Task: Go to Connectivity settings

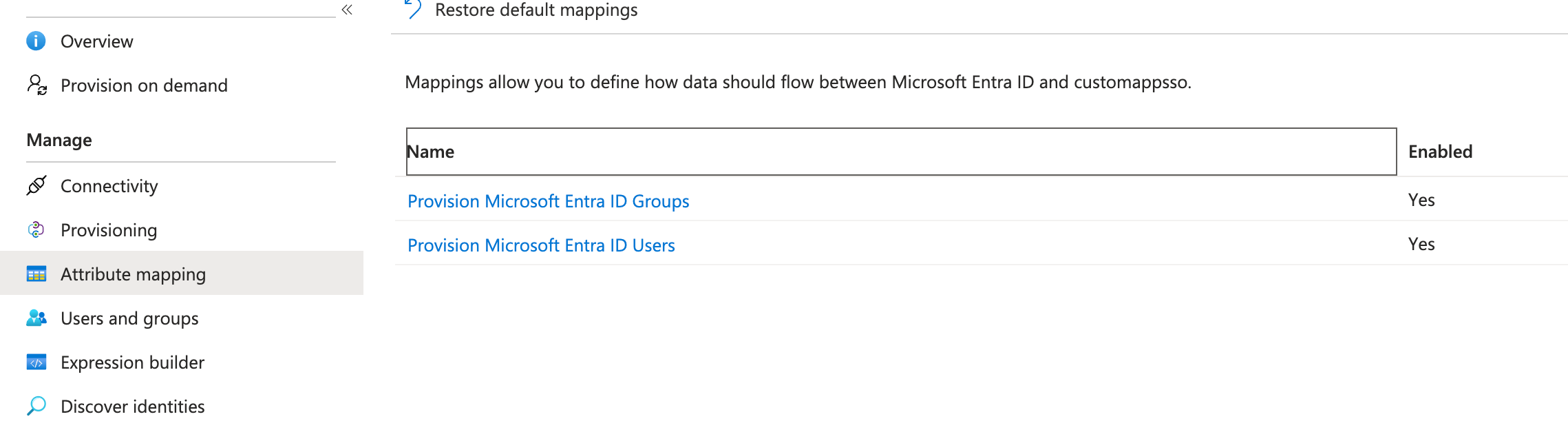Action: pos(109,186)
